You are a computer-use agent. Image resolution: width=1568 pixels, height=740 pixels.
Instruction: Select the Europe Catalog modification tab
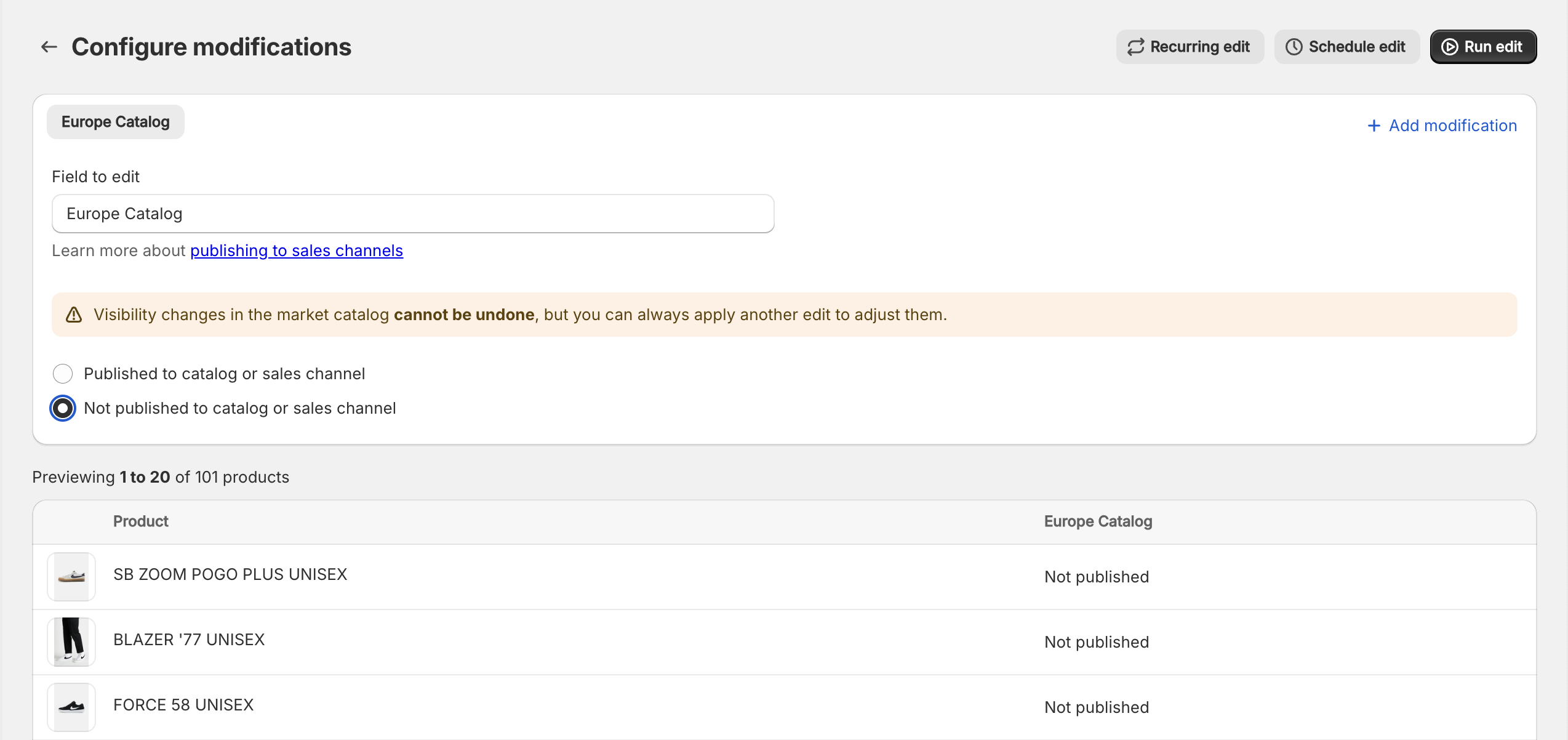[116, 122]
